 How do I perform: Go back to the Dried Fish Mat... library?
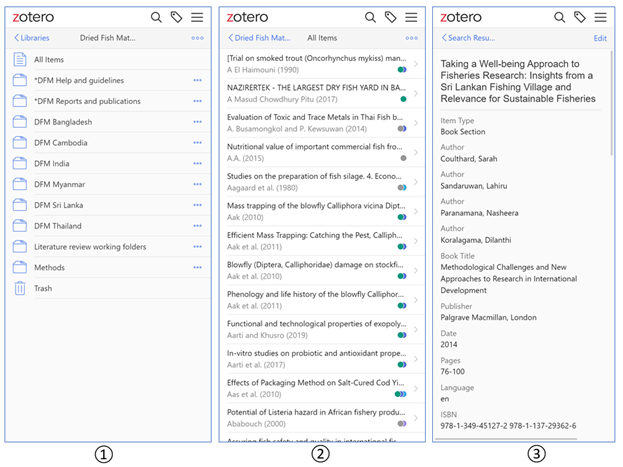click(259, 38)
